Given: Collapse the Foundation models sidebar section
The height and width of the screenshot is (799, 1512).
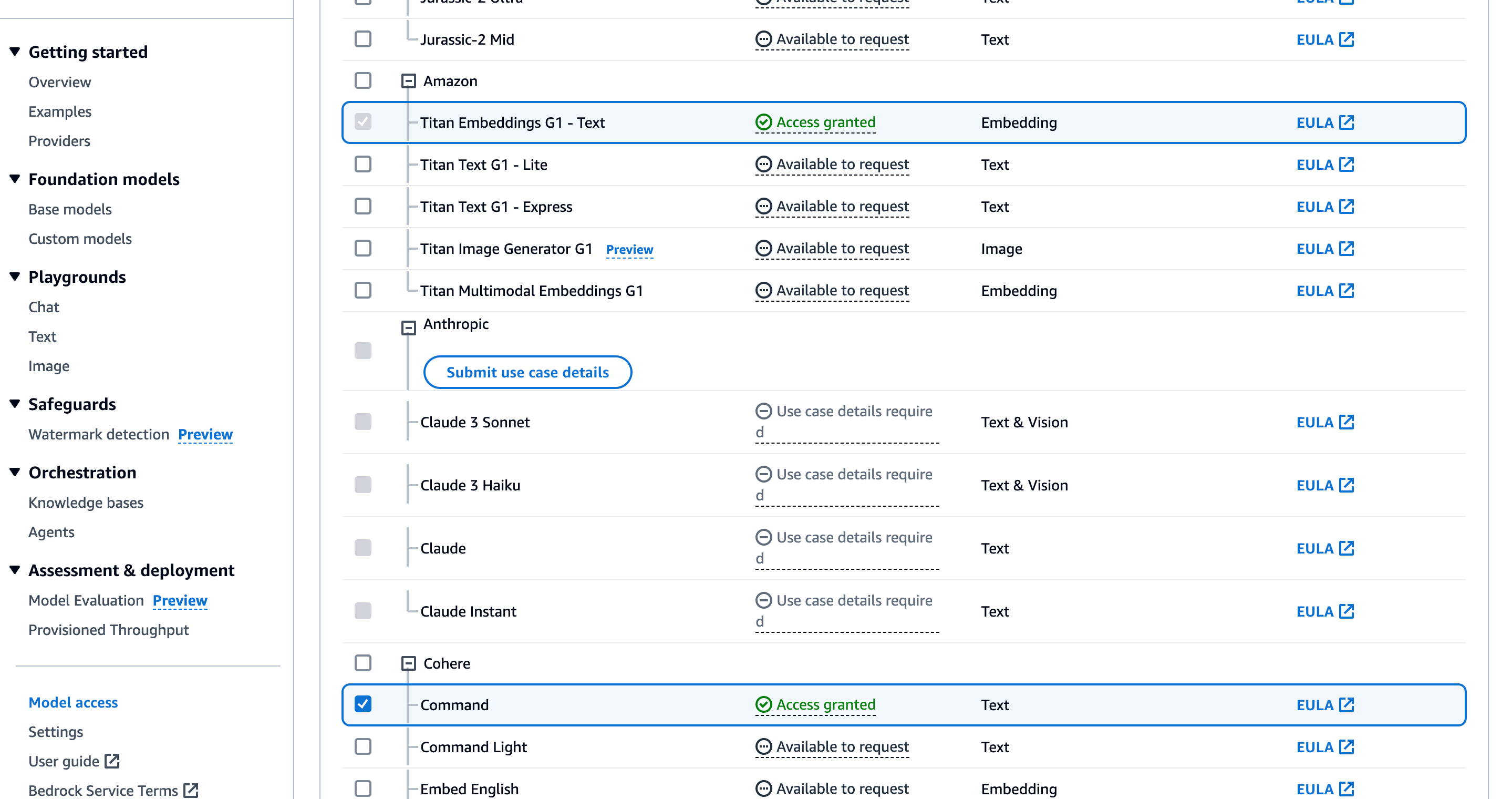Looking at the screenshot, I should click(x=15, y=179).
